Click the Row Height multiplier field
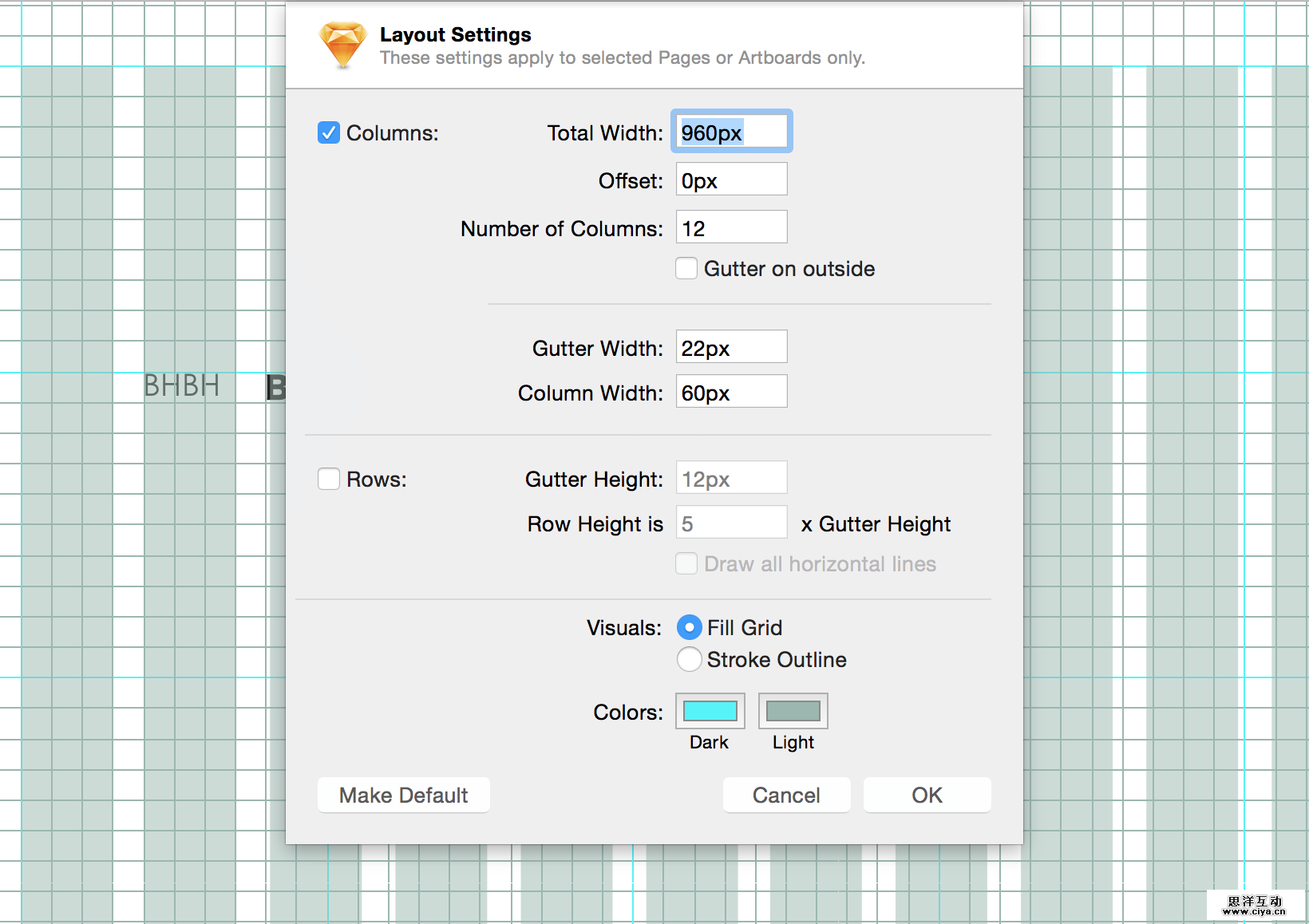This screenshot has height=924, width=1309. [x=731, y=523]
